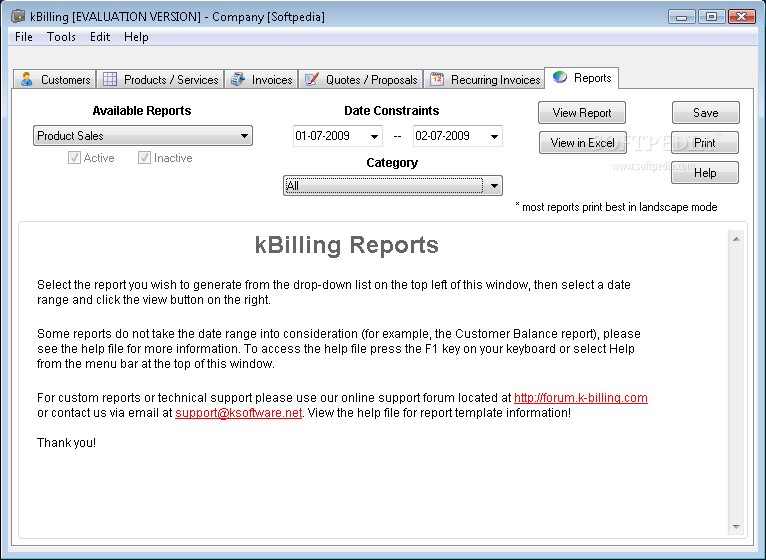Switch to the Quotes / Proposals tab
The image size is (766, 560).
click(x=361, y=79)
